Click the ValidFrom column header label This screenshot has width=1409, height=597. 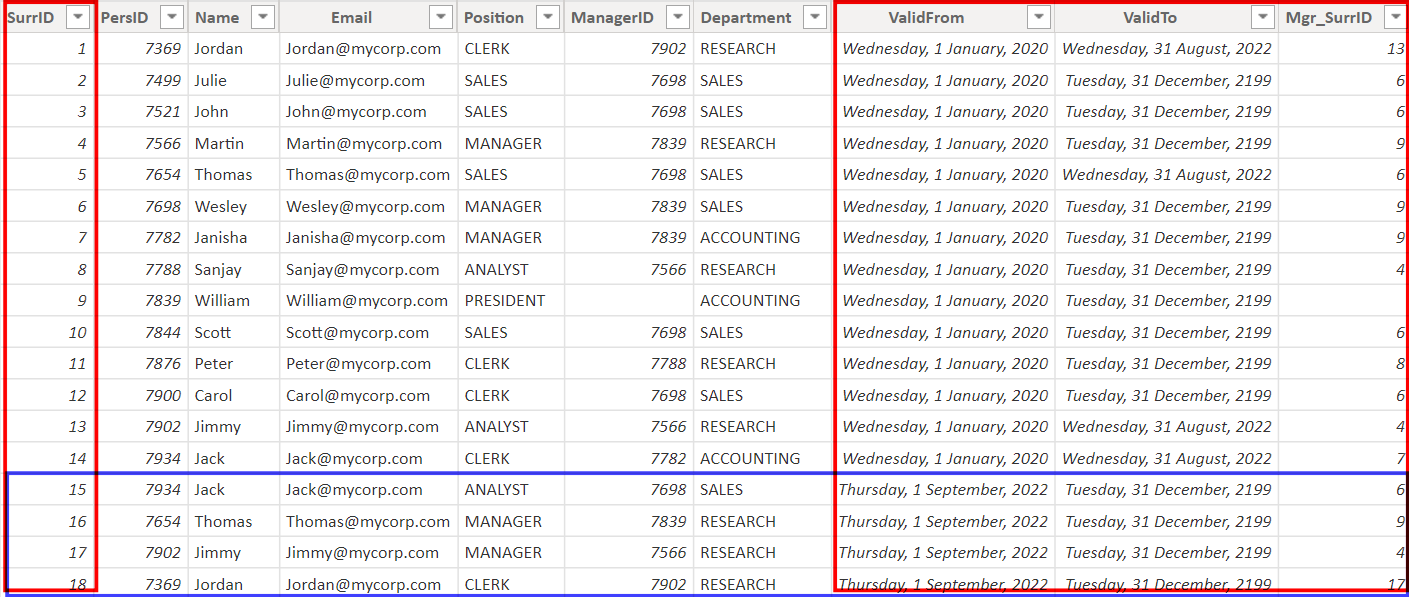click(x=926, y=17)
